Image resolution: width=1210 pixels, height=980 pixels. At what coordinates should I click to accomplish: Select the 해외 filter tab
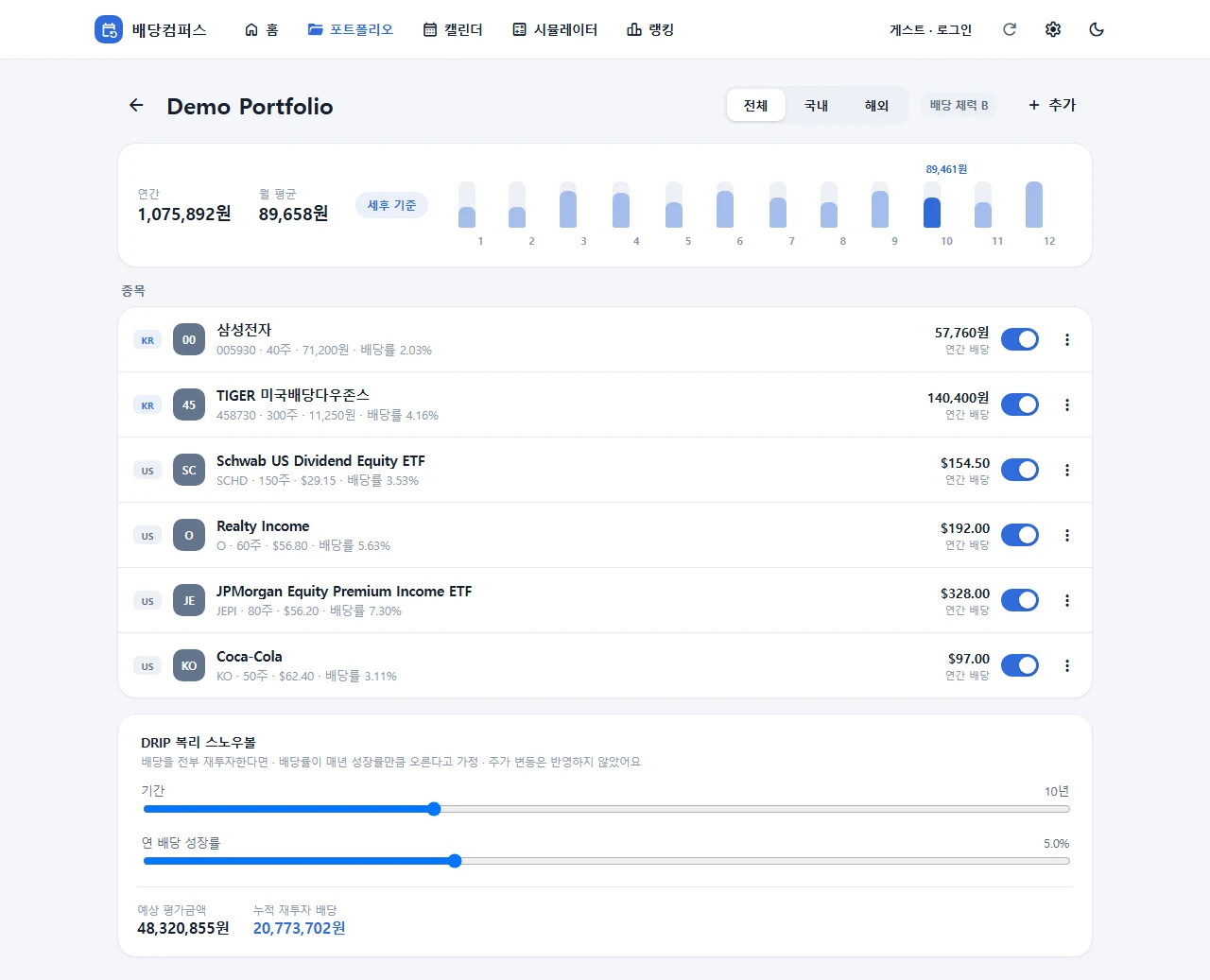[x=877, y=105]
